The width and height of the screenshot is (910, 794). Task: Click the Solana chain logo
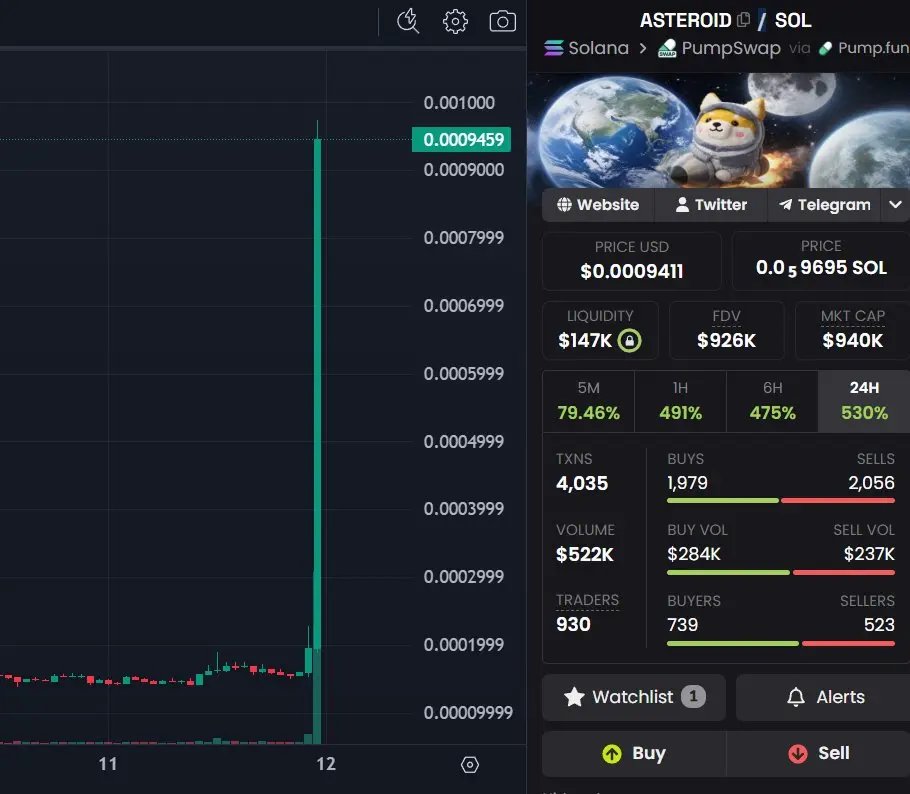tap(554, 48)
